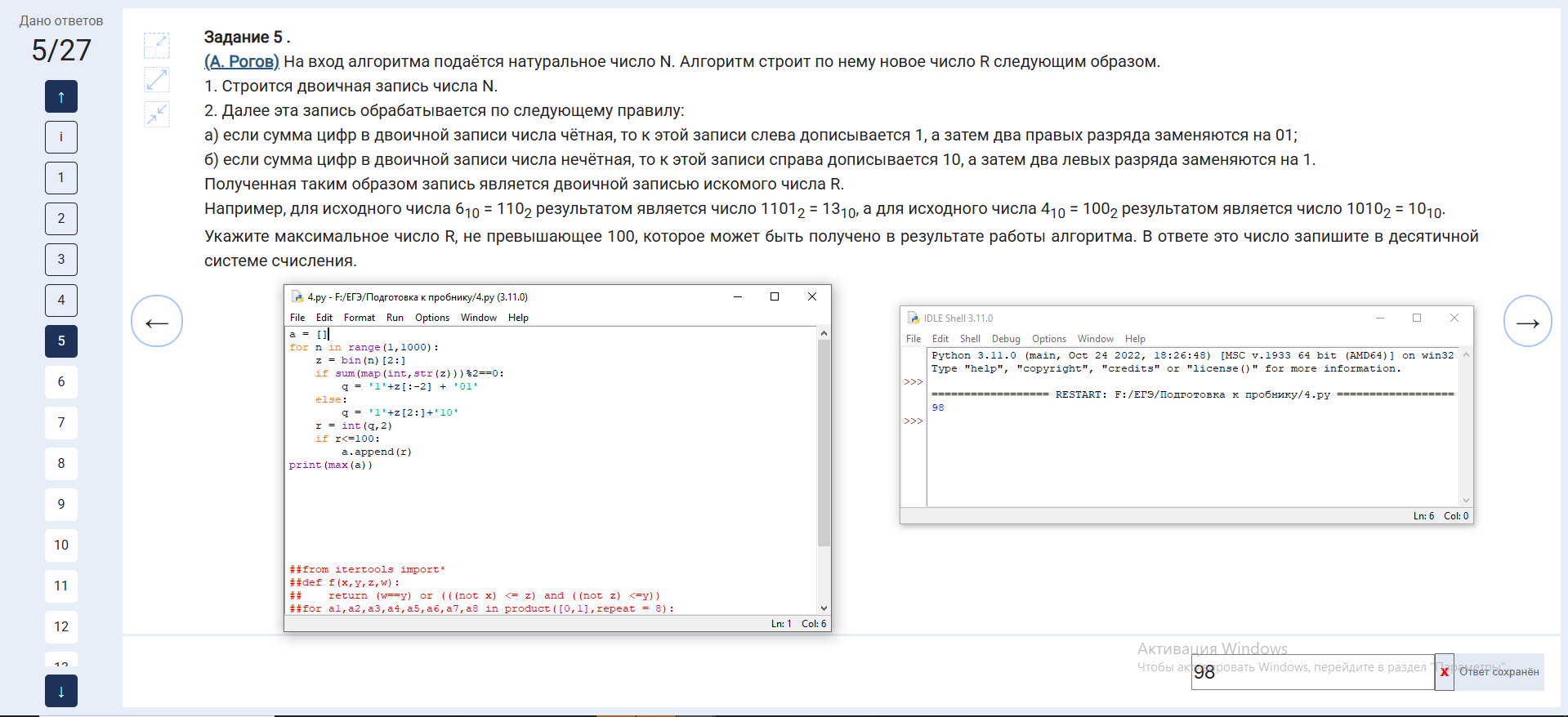Go to next task with right arrow
1568x717 pixels.
pos(1527,322)
